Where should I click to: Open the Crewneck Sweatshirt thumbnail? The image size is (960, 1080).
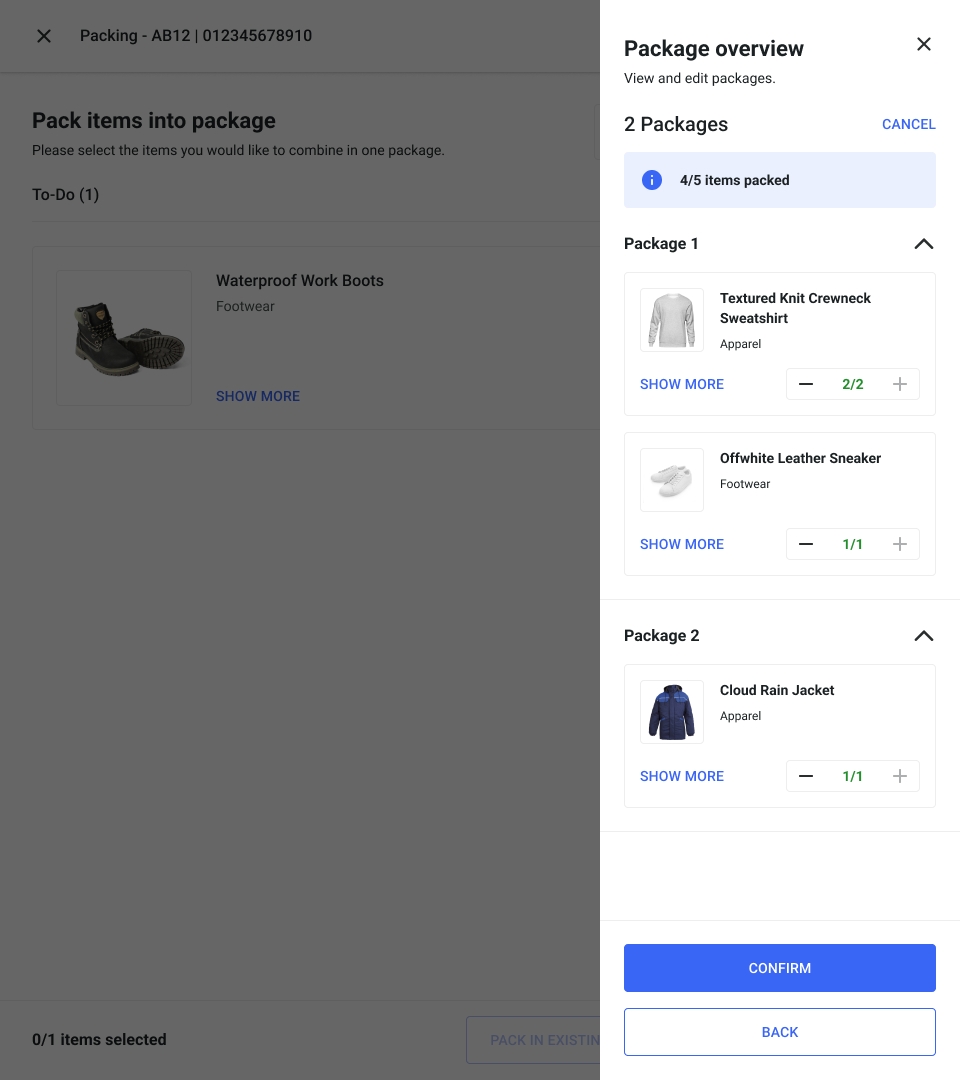(672, 320)
